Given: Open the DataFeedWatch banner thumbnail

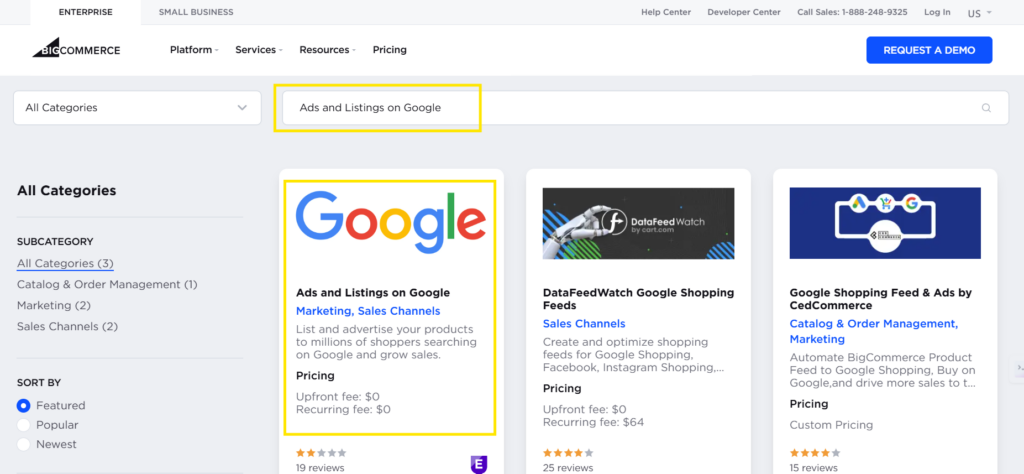Looking at the screenshot, I should coord(638,223).
